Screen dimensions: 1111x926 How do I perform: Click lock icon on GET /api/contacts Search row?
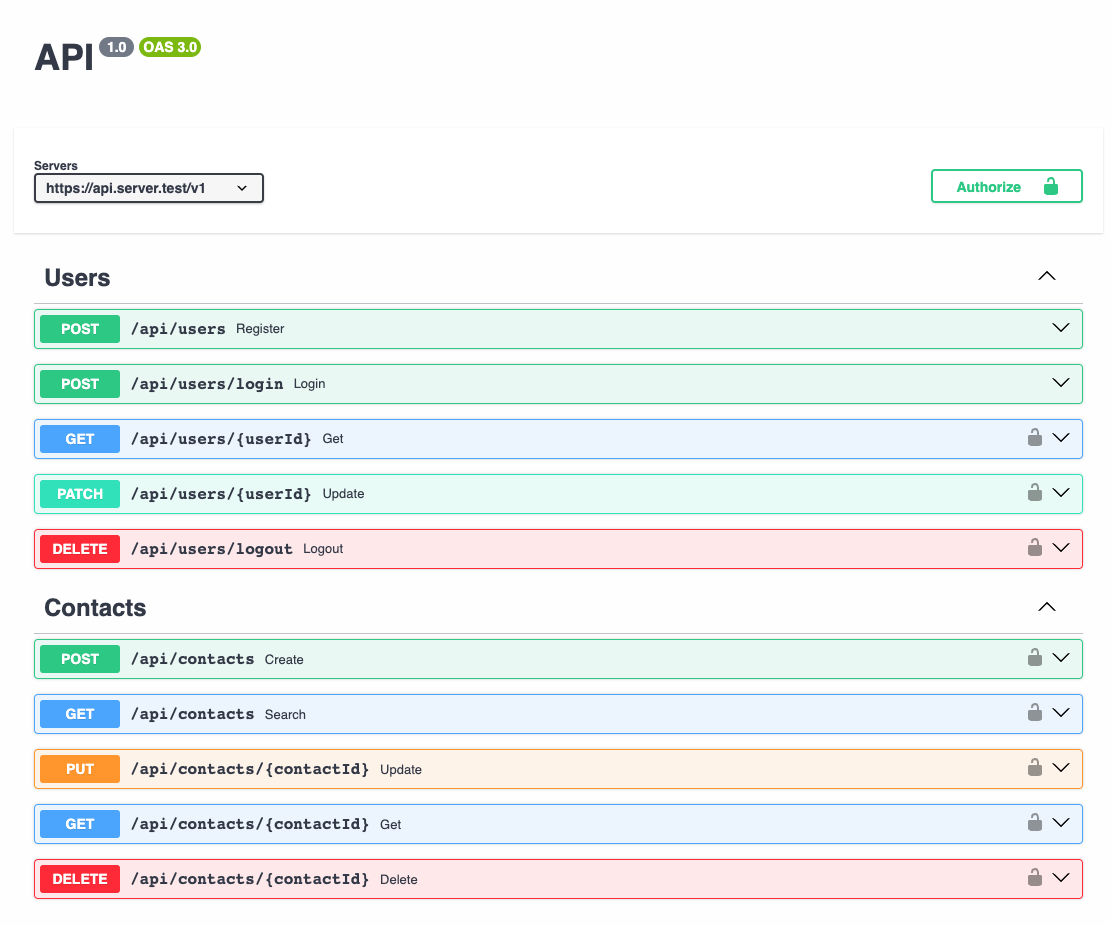[x=1034, y=713]
